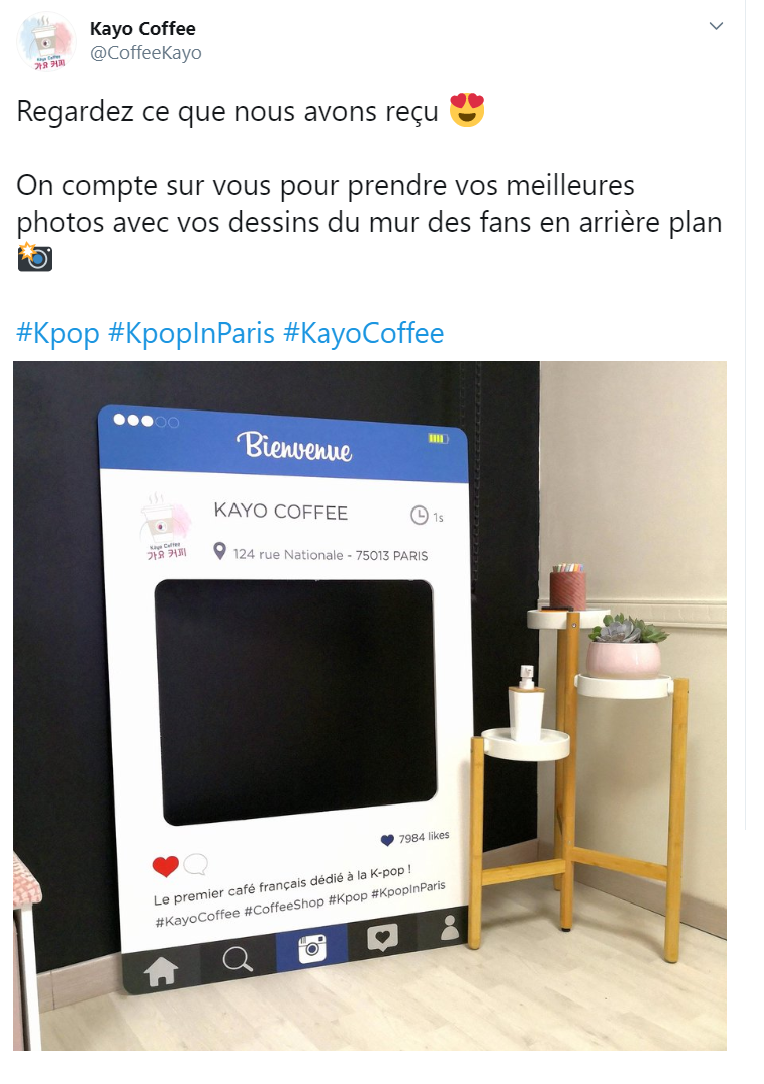
Task: Click the camera icon on the frame's bottom bar
Action: coord(312,948)
